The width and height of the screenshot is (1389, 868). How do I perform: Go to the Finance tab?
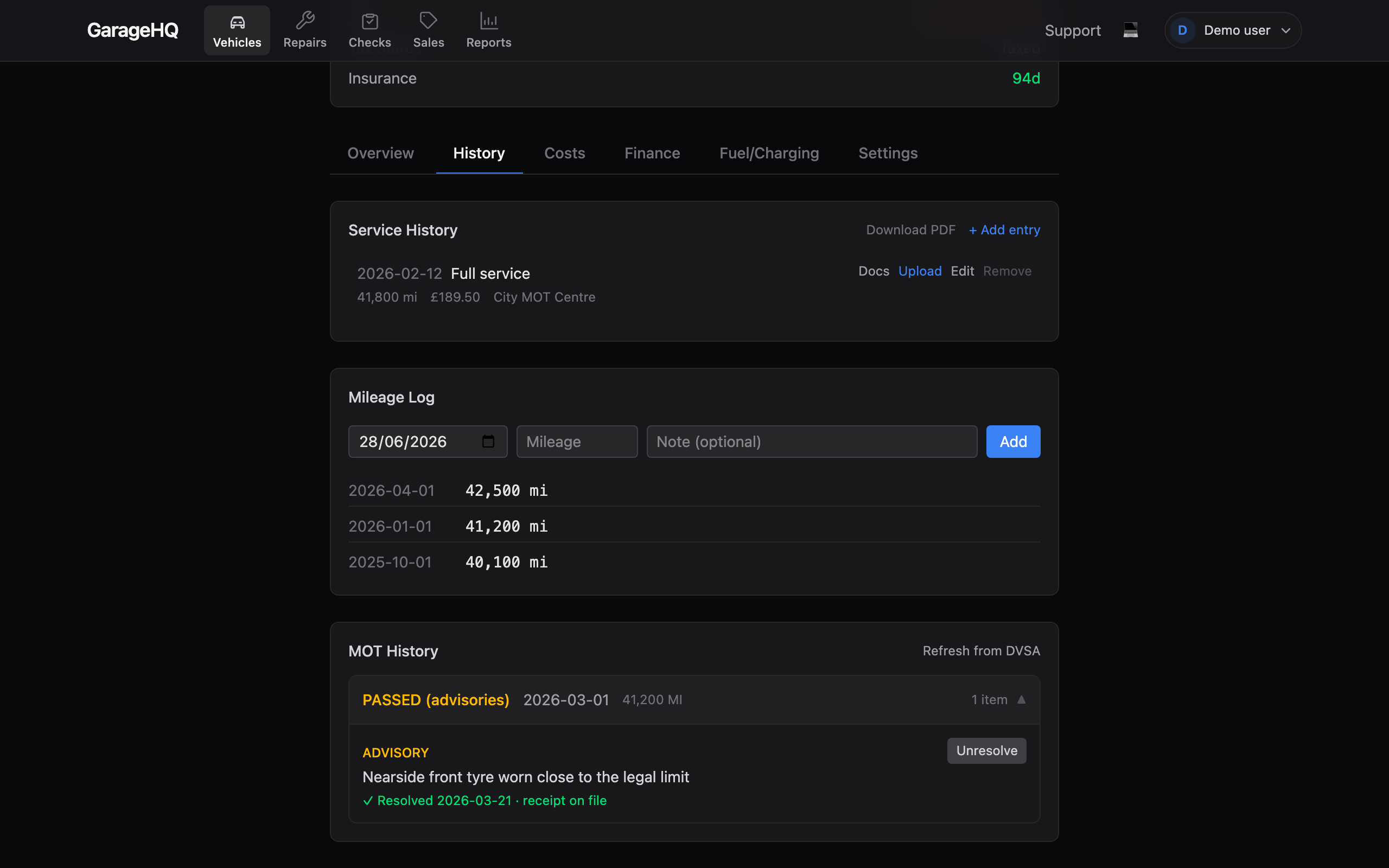pyautogui.click(x=652, y=152)
